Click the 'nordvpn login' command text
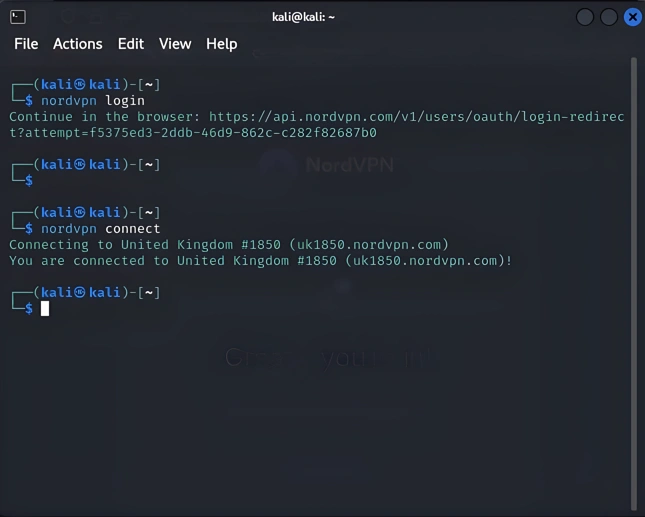The height and width of the screenshot is (517, 645). (x=93, y=101)
